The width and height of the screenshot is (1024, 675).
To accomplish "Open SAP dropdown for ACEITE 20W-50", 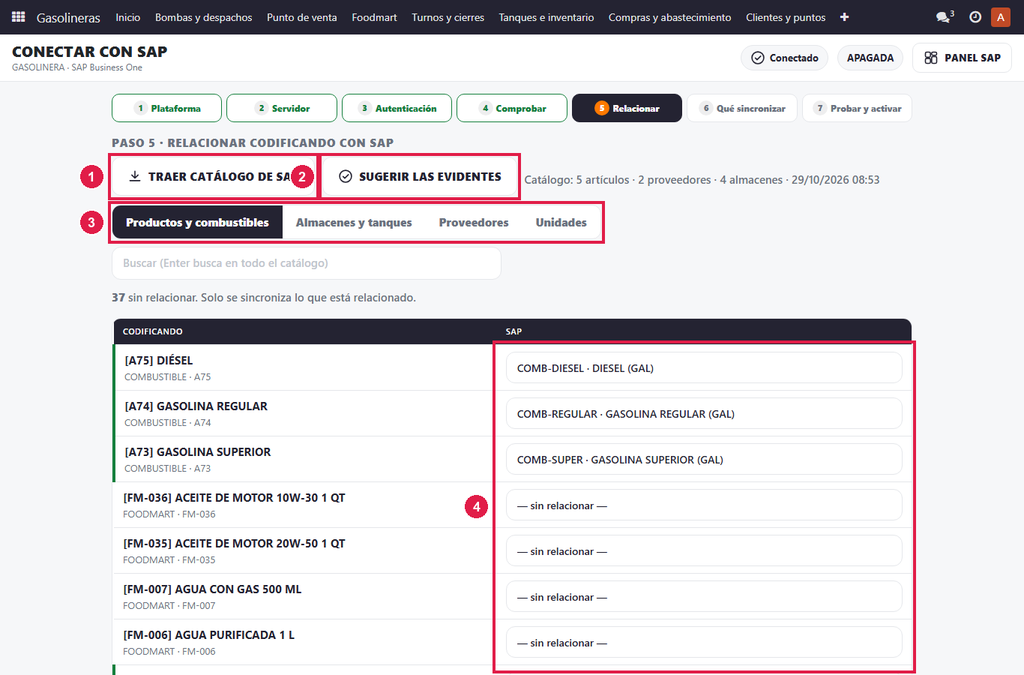I will pyautogui.click(x=704, y=551).
